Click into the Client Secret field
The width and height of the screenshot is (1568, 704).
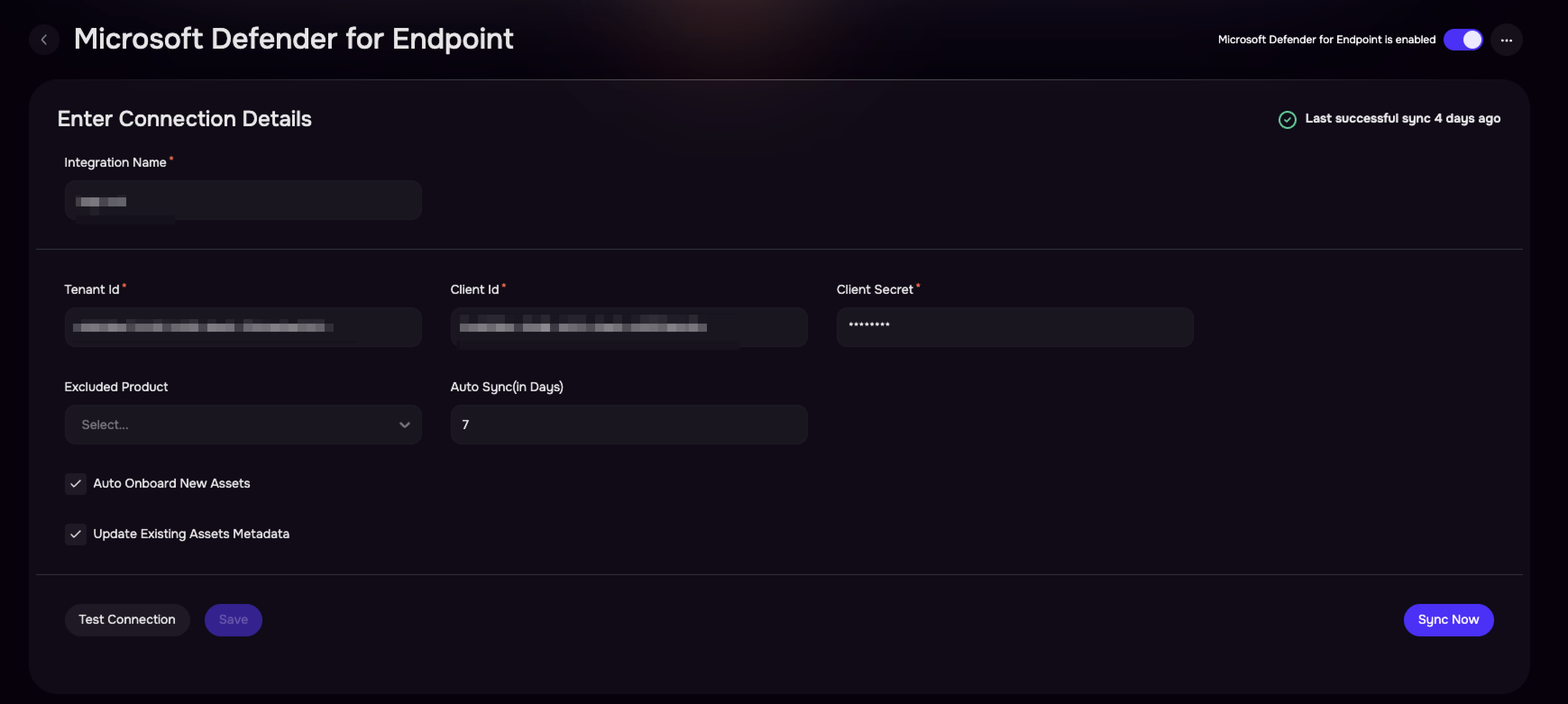pos(1015,327)
